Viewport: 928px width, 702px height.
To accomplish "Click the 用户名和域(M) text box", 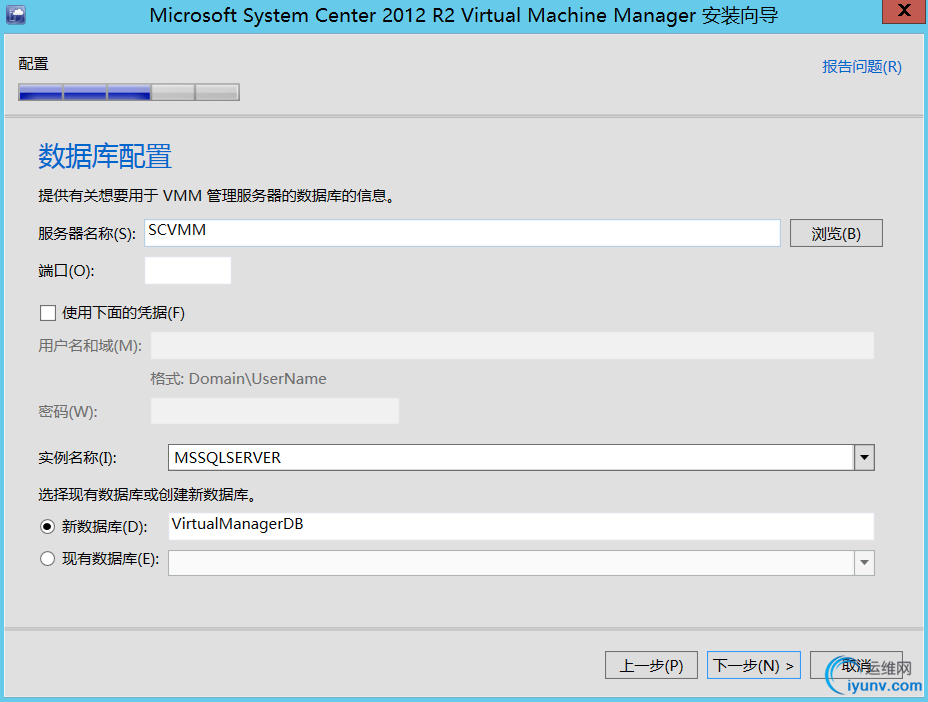I will pyautogui.click(x=512, y=346).
